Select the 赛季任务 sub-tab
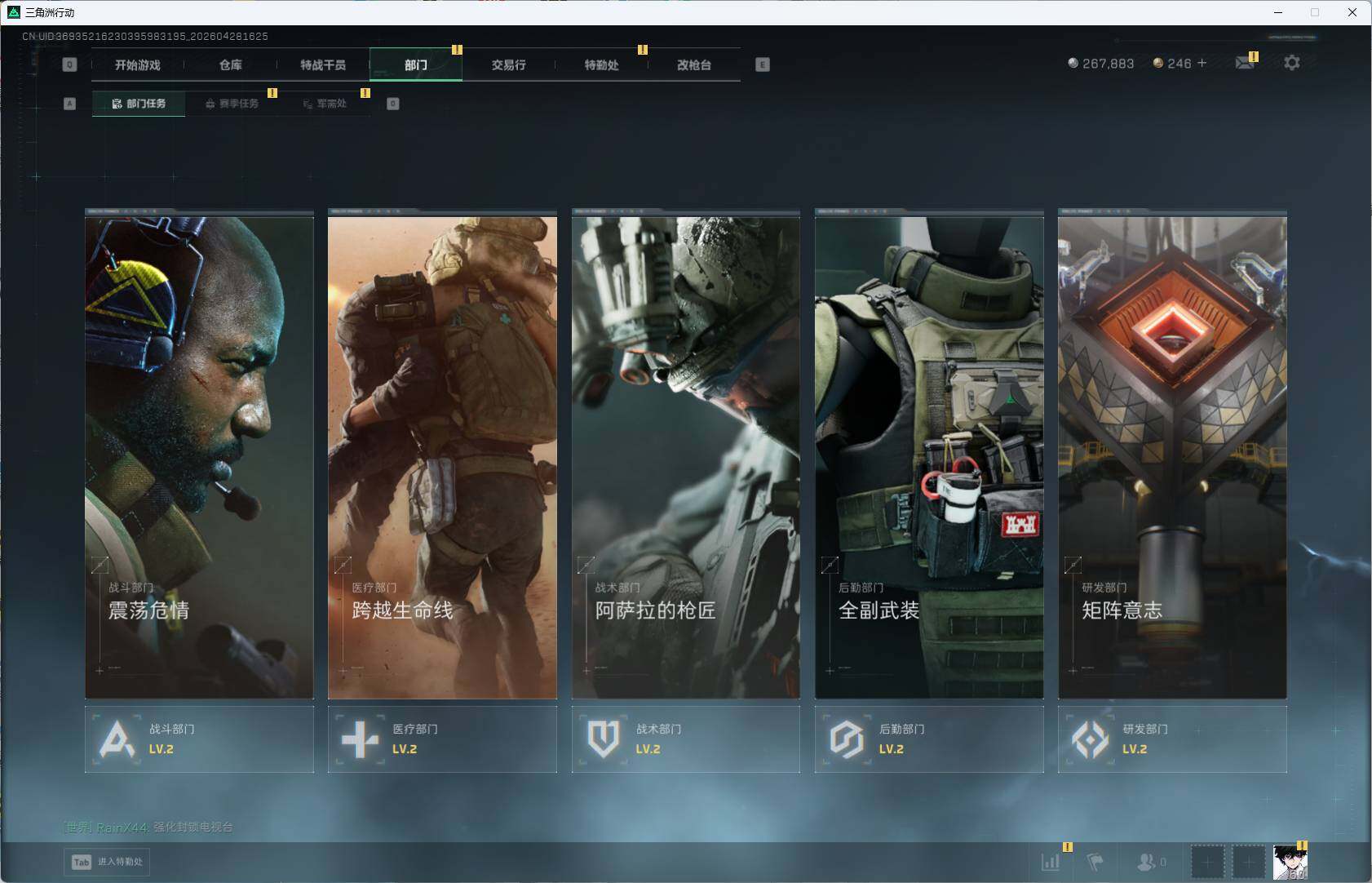 click(x=232, y=104)
